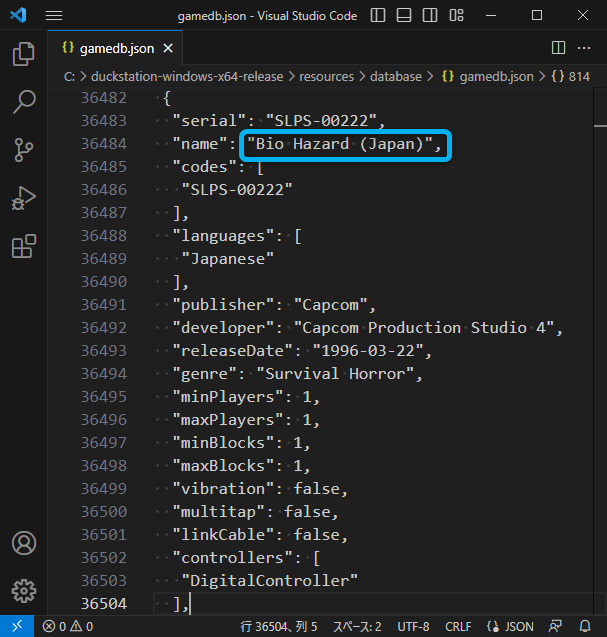Change file encoding UTF-8
Image resolution: width=607 pixels, height=637 pixels.
click(413, 626)
